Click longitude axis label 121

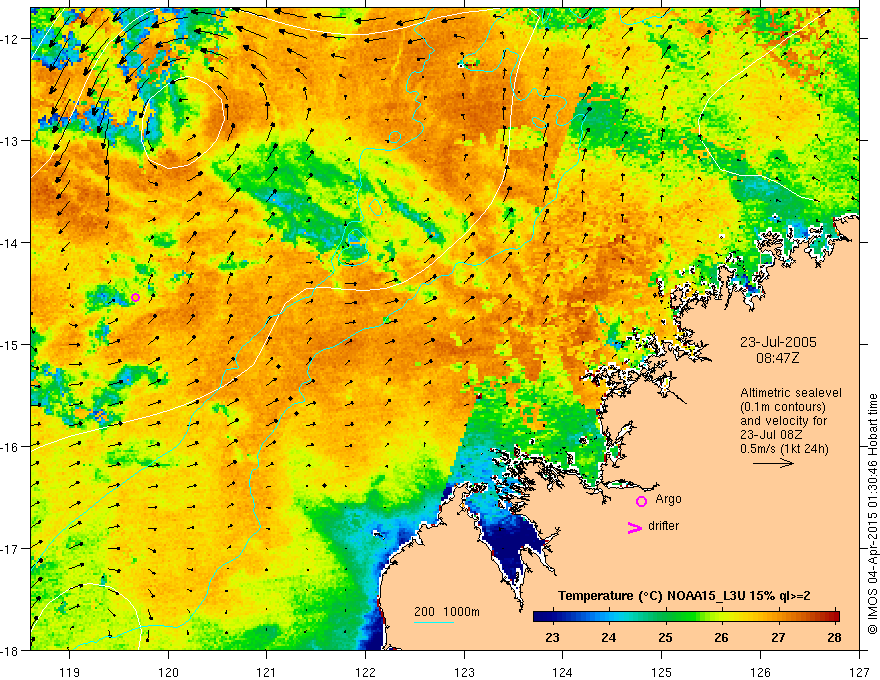point(267,672)
